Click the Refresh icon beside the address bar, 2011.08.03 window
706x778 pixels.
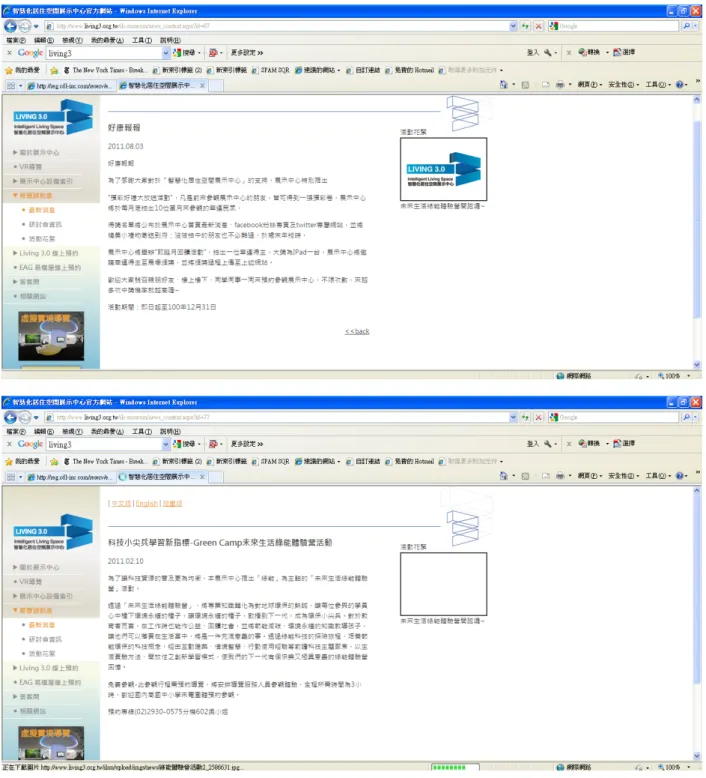pyautogui.click(x=525, y=26)
